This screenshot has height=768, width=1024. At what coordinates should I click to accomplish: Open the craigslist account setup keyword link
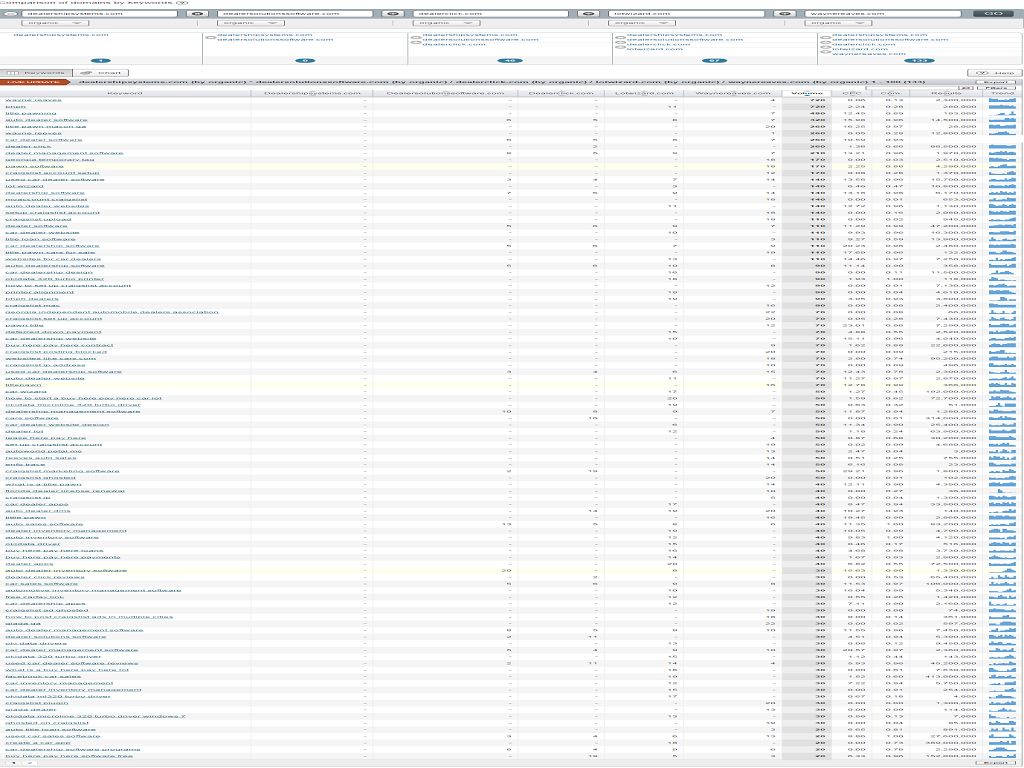pos(52,172)
